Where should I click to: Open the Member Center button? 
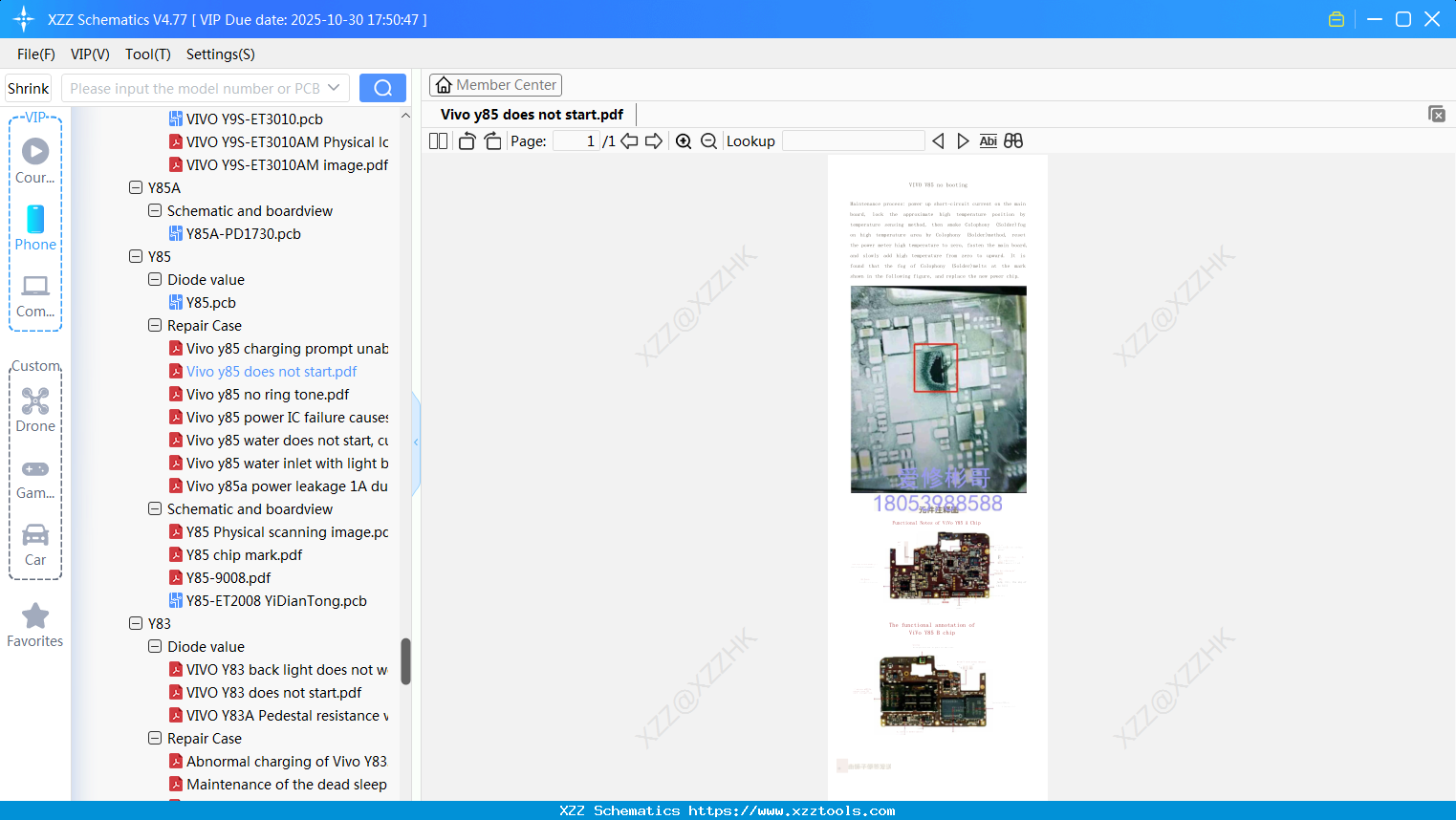point(495,85)
